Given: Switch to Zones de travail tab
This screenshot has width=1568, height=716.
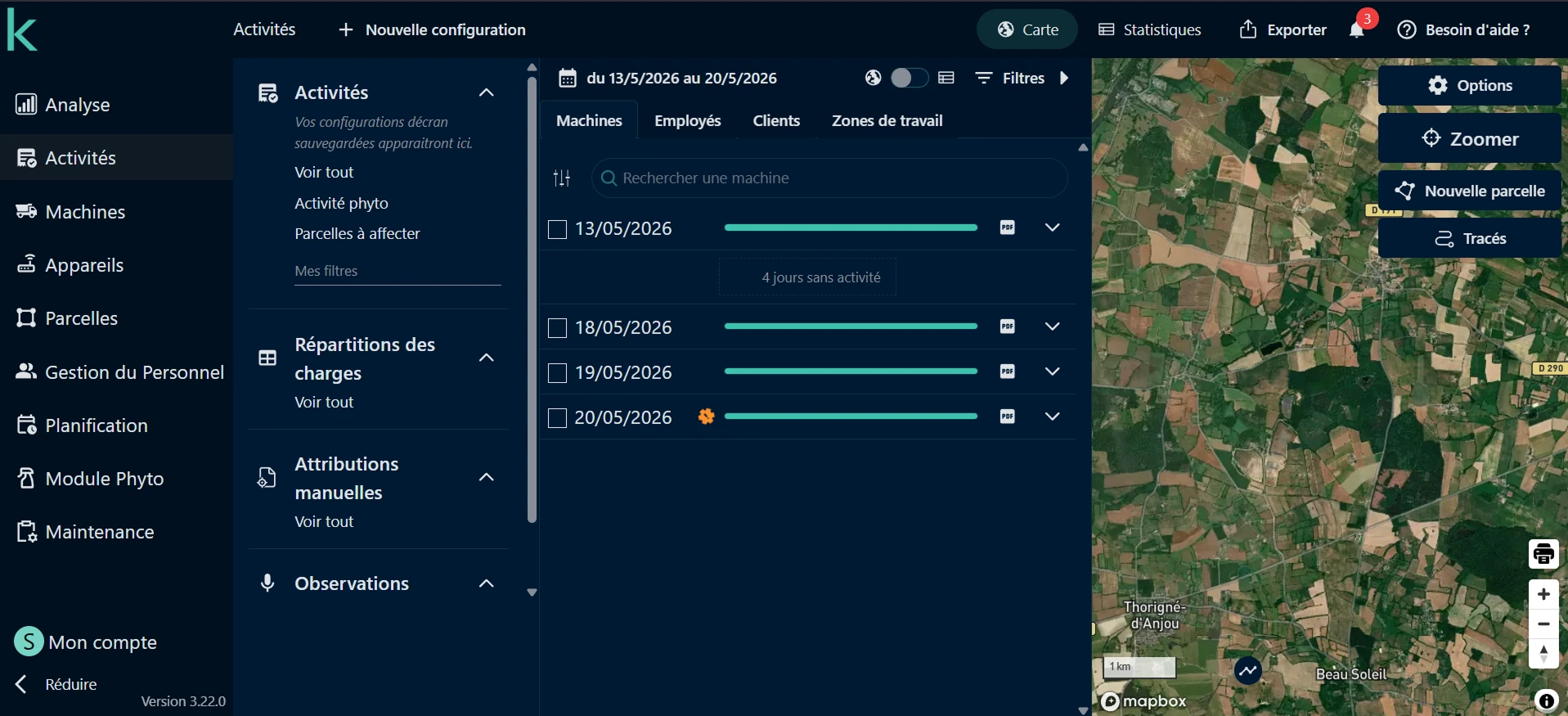Looking at the screenshot, I should (887, 120).
